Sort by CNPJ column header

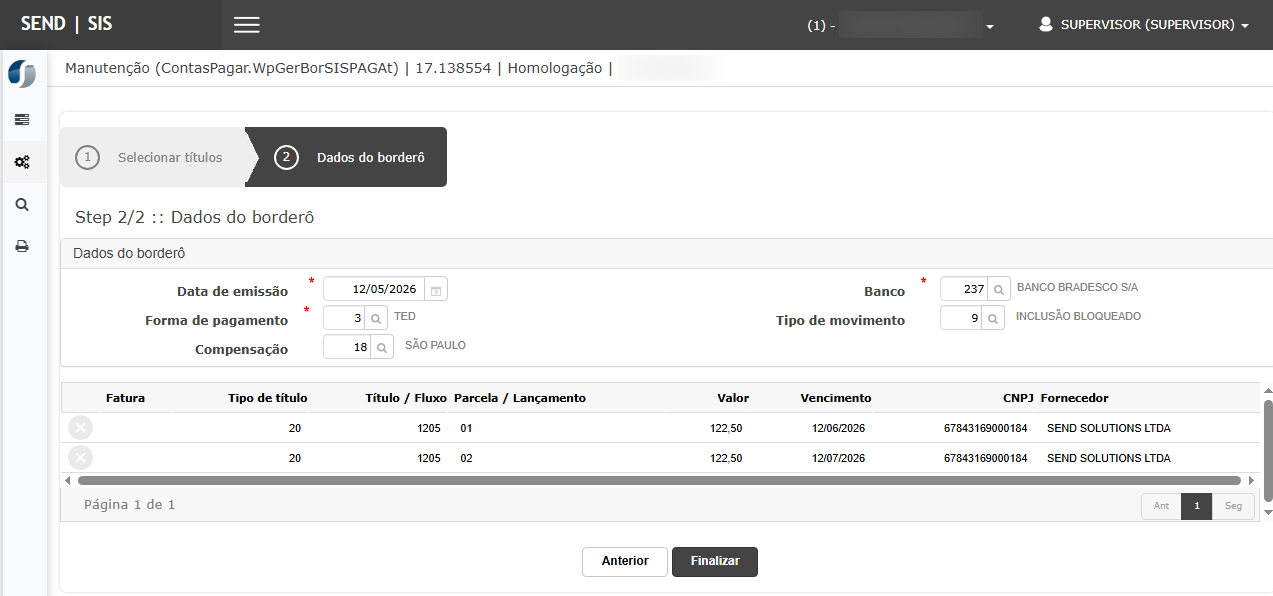[x=1018, y=398]
